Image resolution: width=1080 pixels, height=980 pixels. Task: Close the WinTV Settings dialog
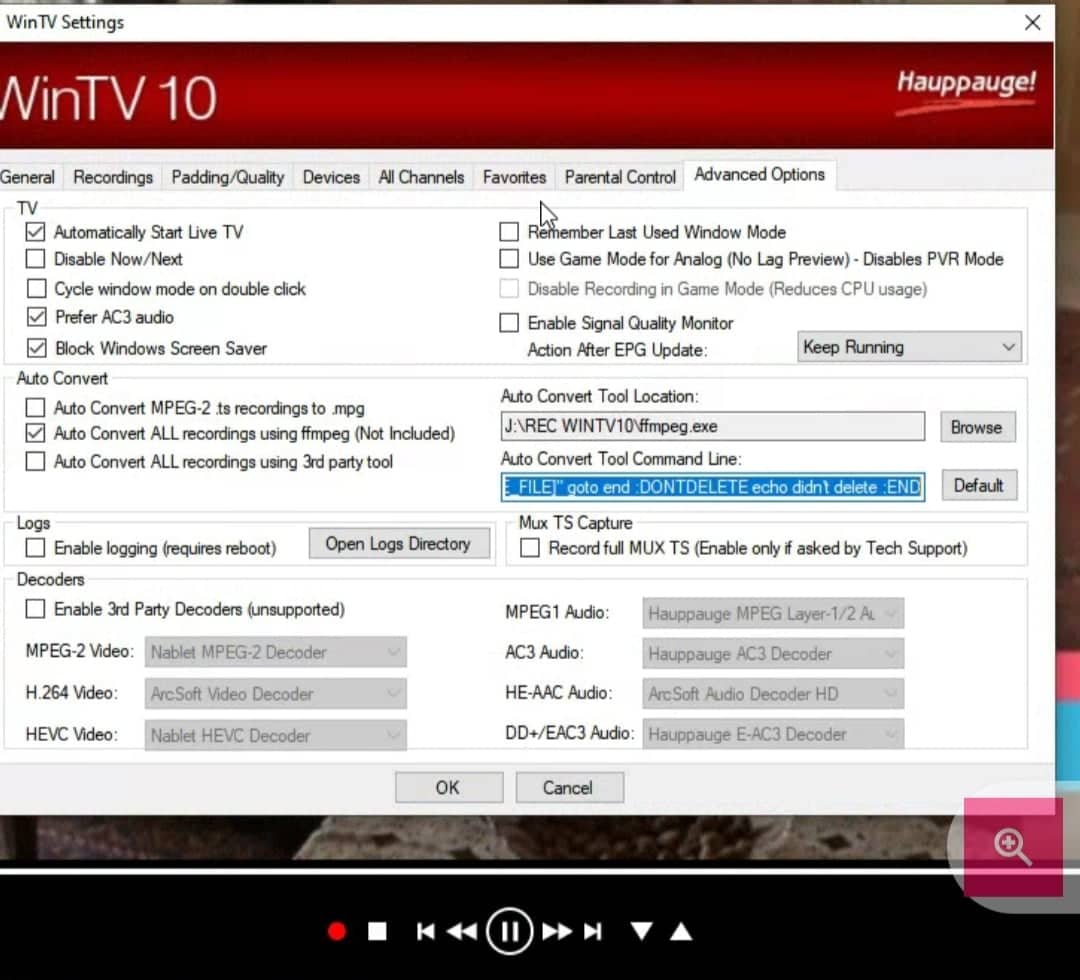pyautogui.click(x=1032, y=23)
